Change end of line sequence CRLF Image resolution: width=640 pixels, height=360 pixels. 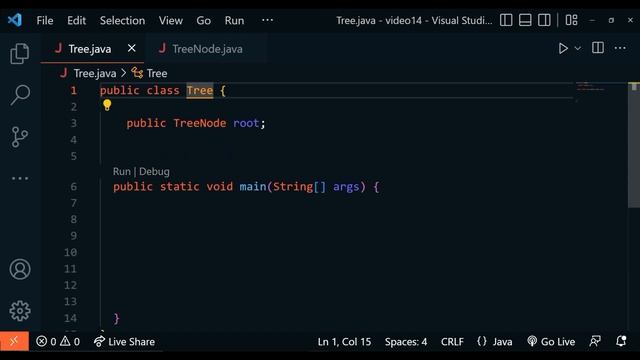tap(452, 342)
